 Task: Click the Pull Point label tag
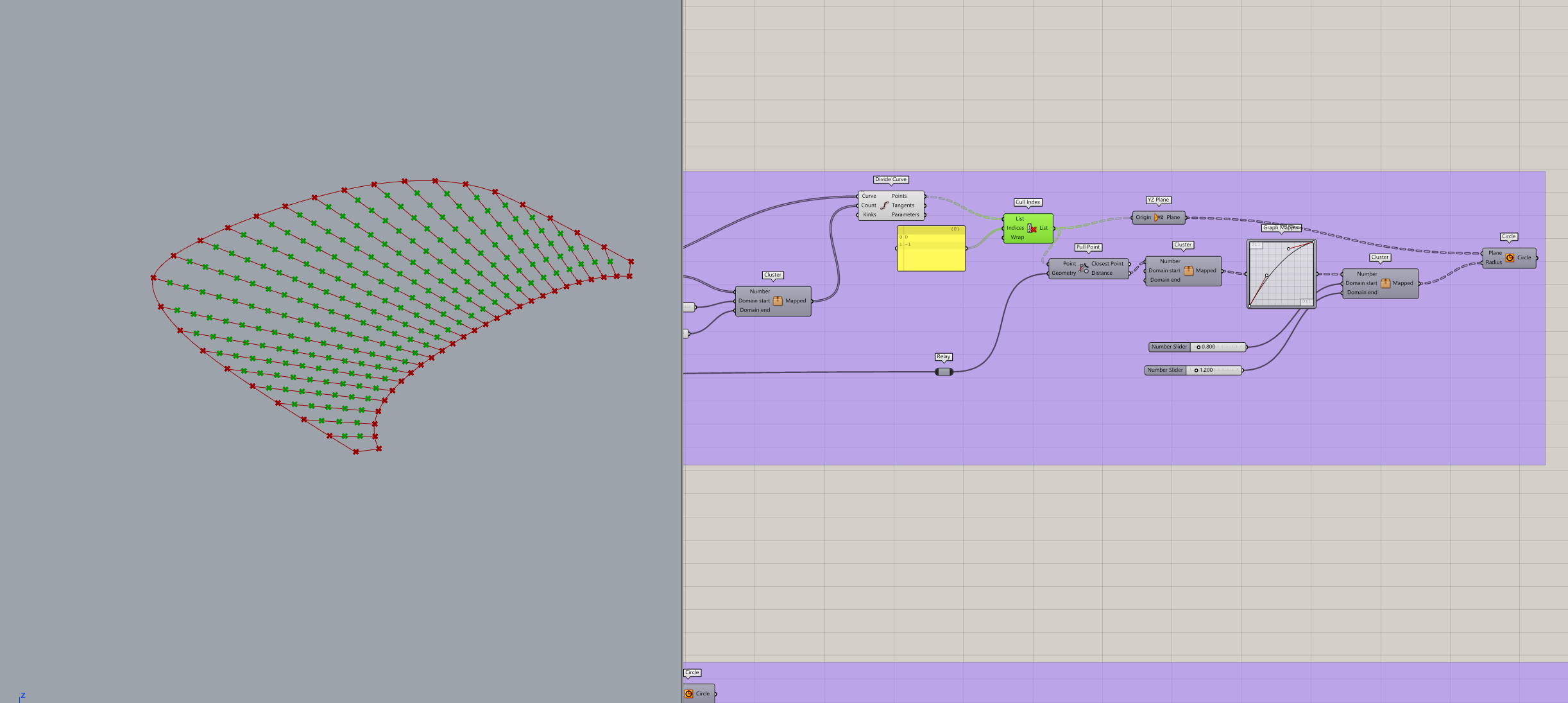[1088, 247]
